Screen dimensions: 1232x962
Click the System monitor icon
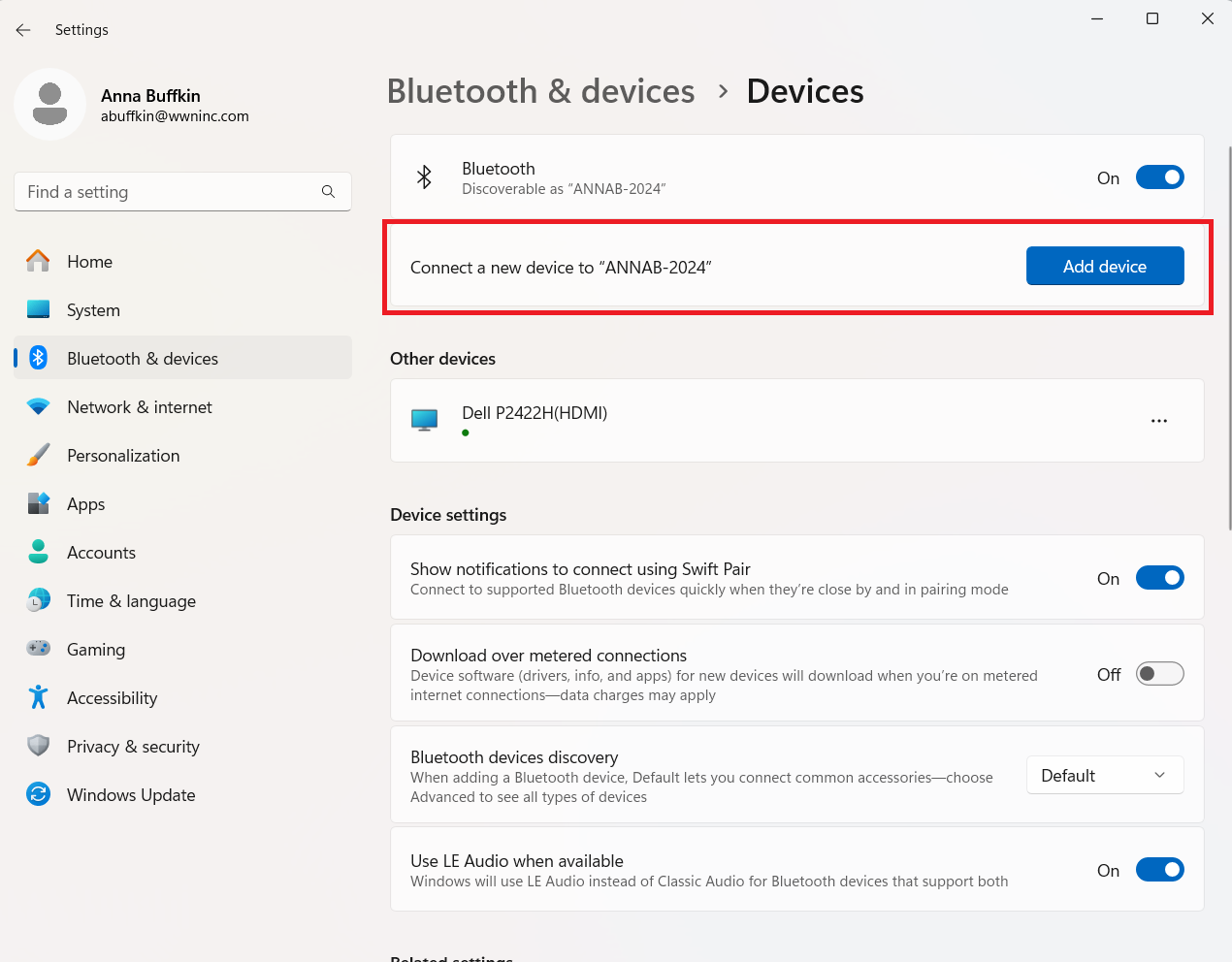(38, 309)
